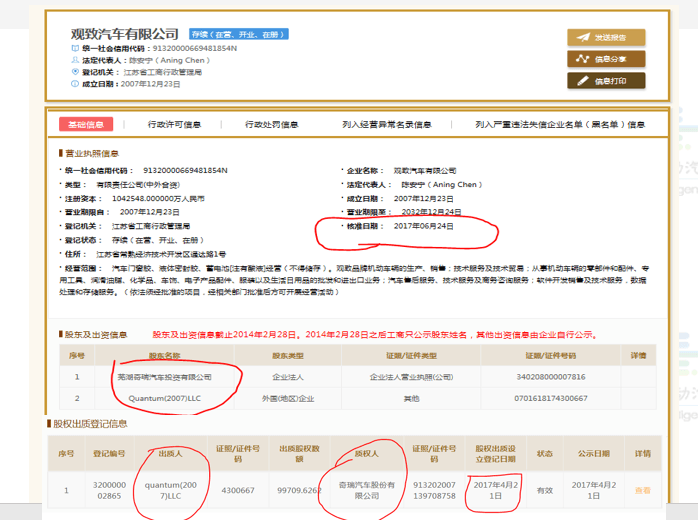Click the 有效 status cell
Screen dimensions: 698x520
pos(544,490)
